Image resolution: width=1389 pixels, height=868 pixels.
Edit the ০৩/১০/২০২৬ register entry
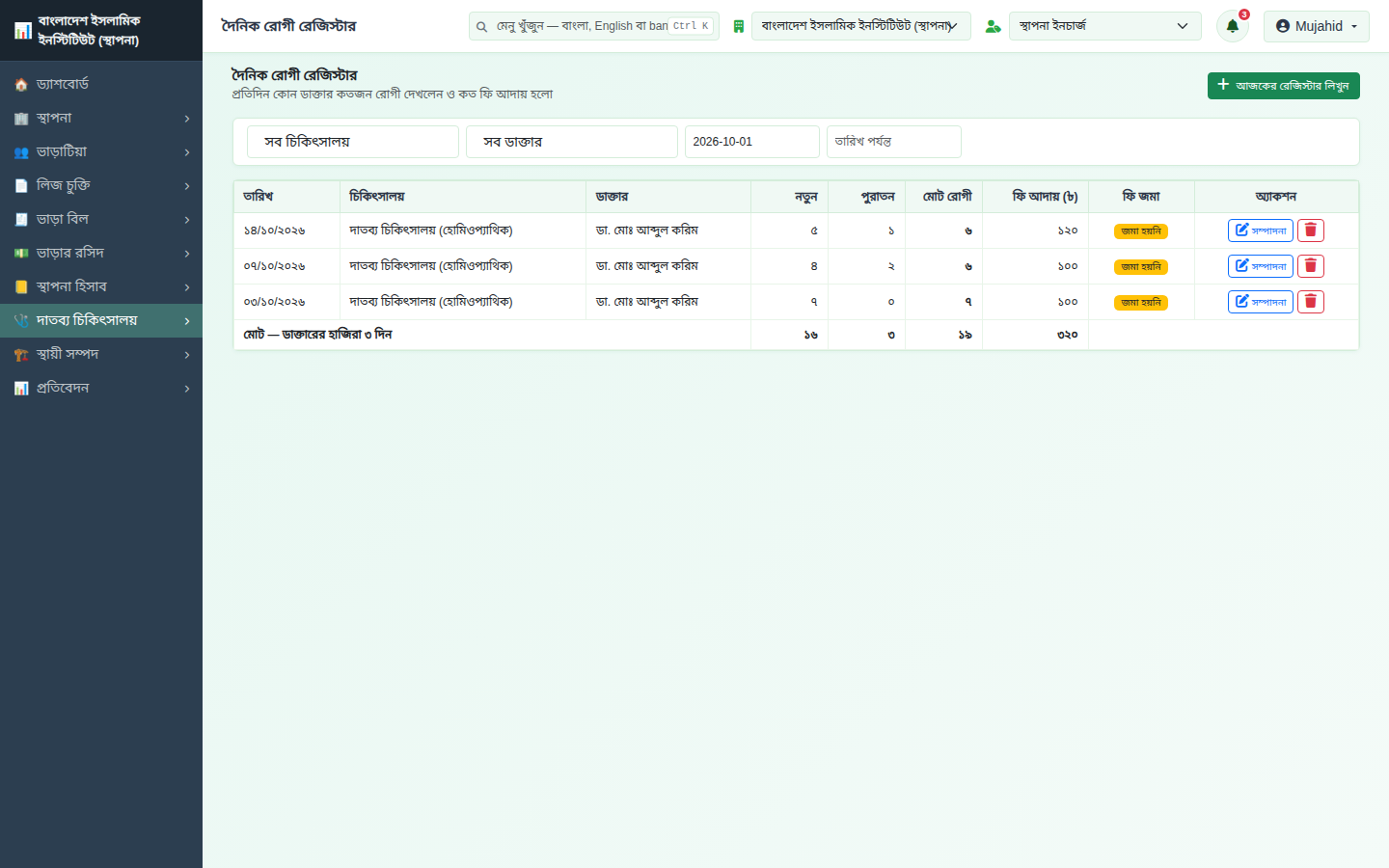coord(1261,302)
